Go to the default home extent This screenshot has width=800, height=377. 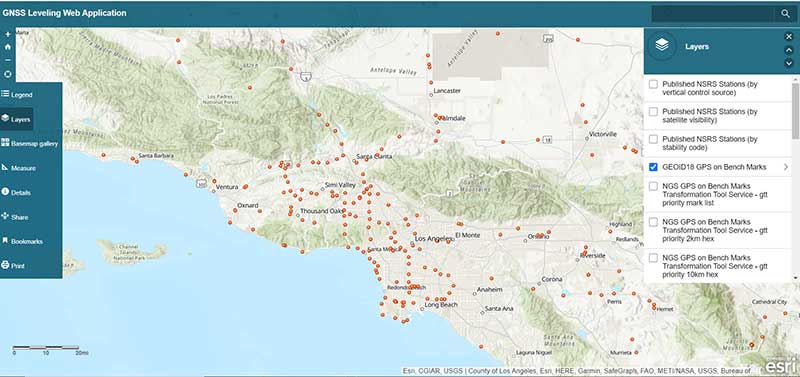pos(8,47)
